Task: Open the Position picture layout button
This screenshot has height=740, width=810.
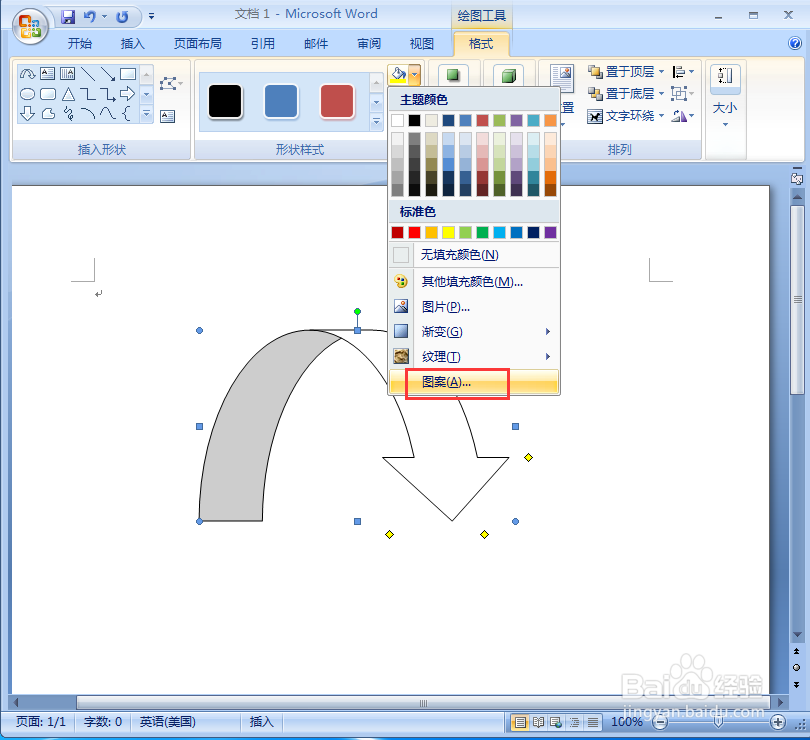Action: point(562,78)
